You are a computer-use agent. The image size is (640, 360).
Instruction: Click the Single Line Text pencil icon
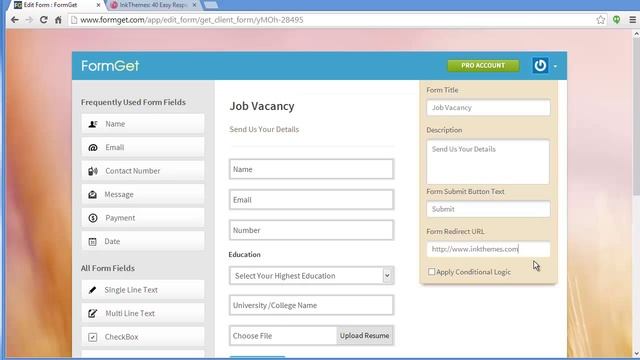point(93,290)
